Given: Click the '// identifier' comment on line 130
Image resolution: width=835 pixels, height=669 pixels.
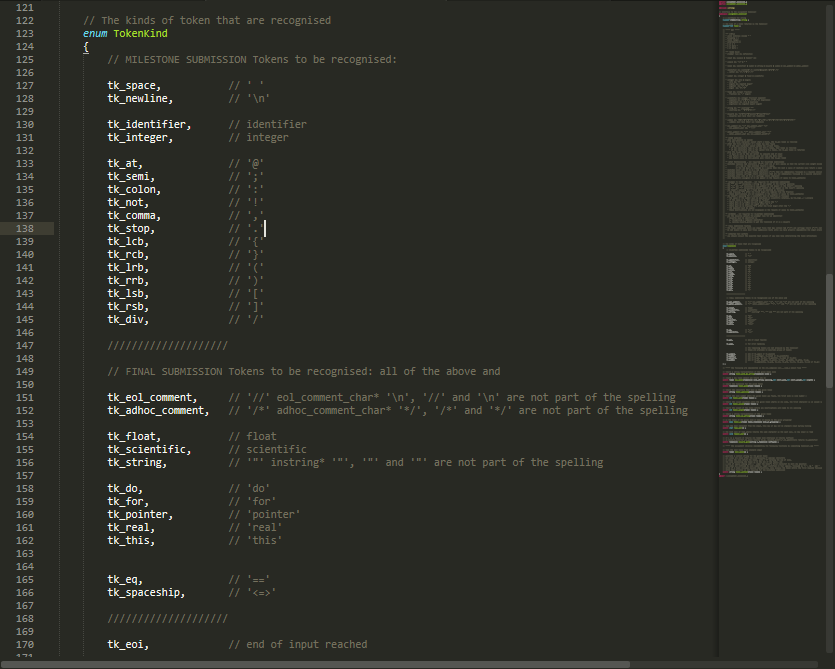Looking at the screenshot, I should pyautogui.click(x=268, y=125).
